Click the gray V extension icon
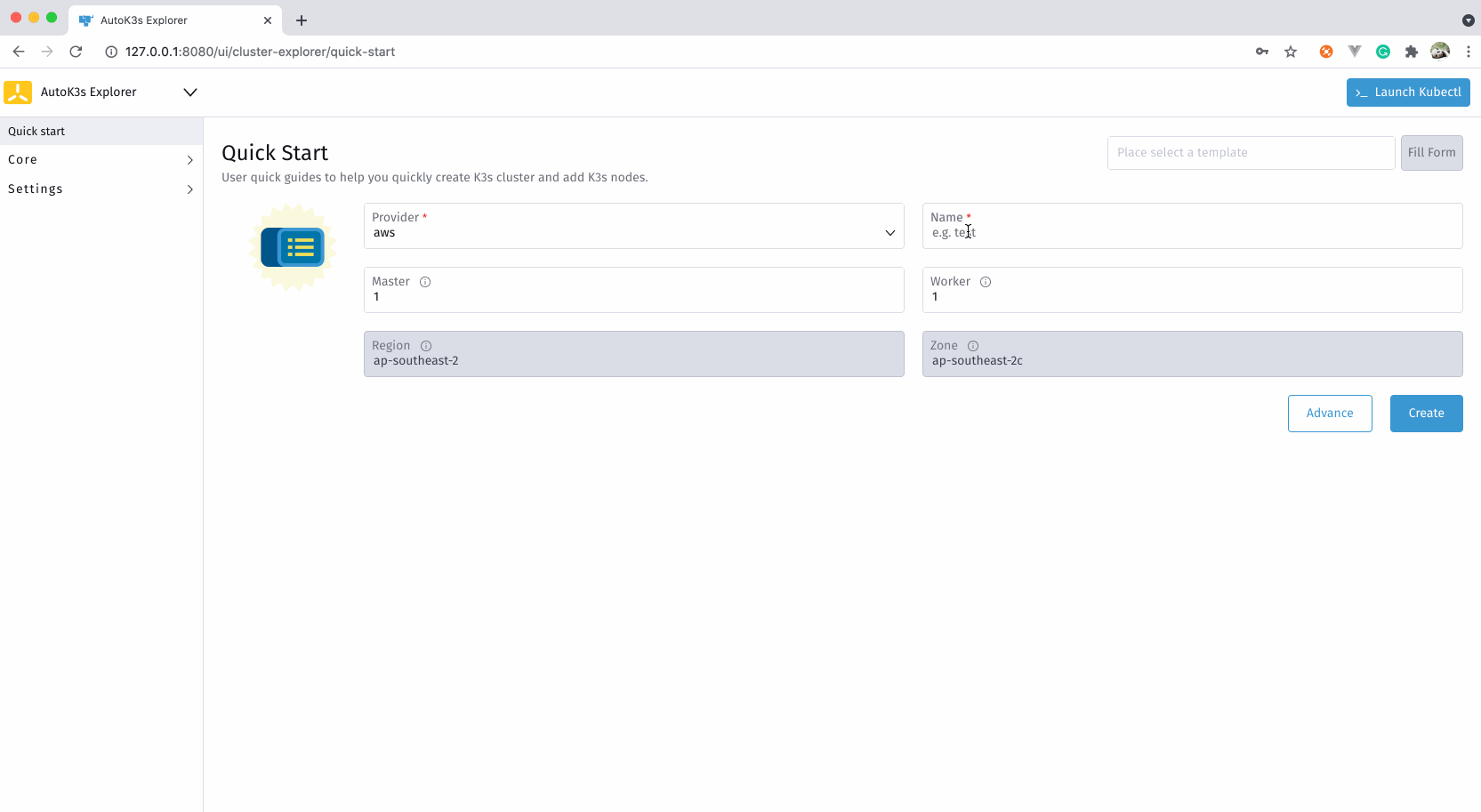Screen dimensions: 1481x812 pos(1355,52)
